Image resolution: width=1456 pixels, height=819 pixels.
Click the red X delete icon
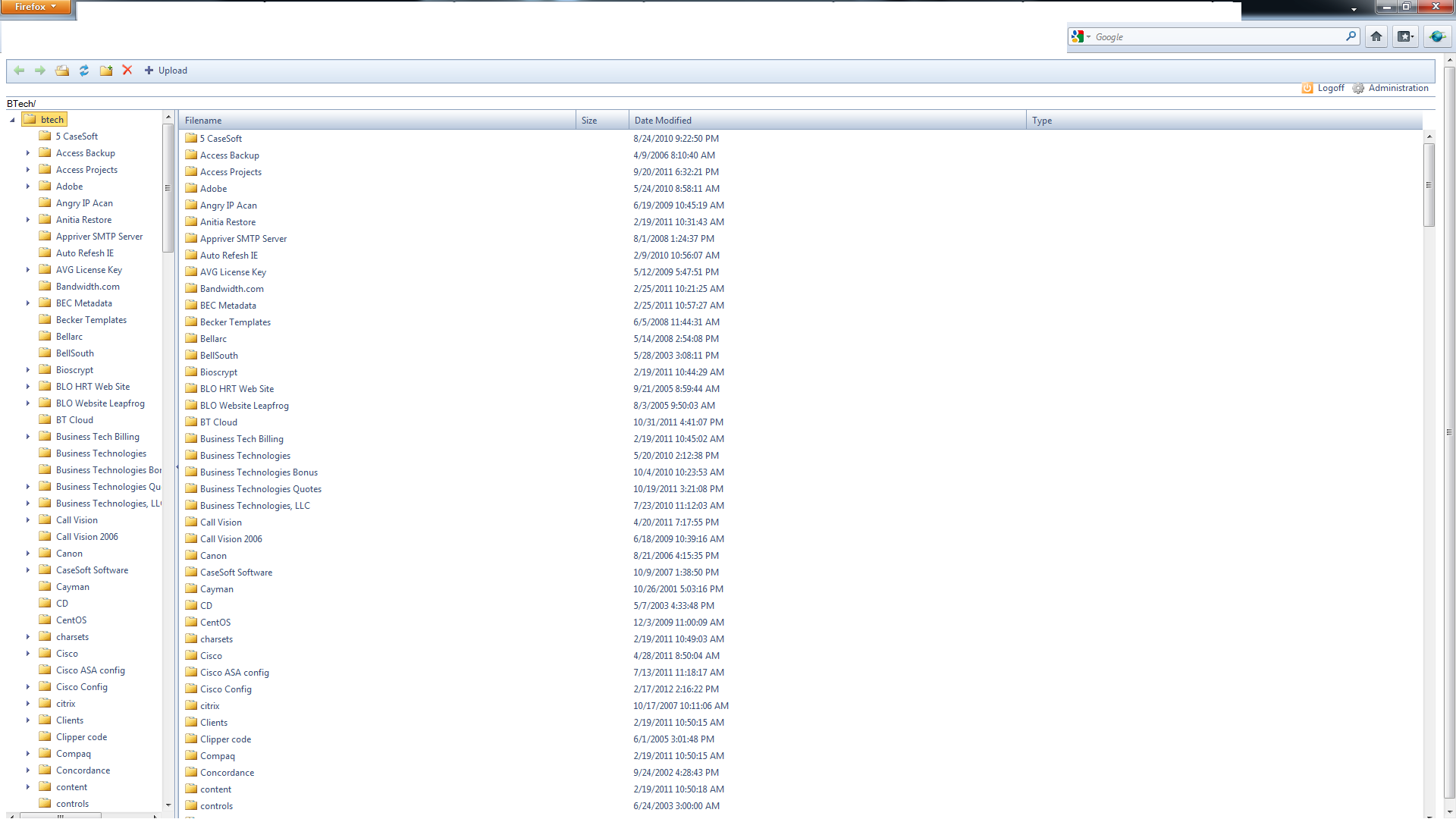pos(127,71)
